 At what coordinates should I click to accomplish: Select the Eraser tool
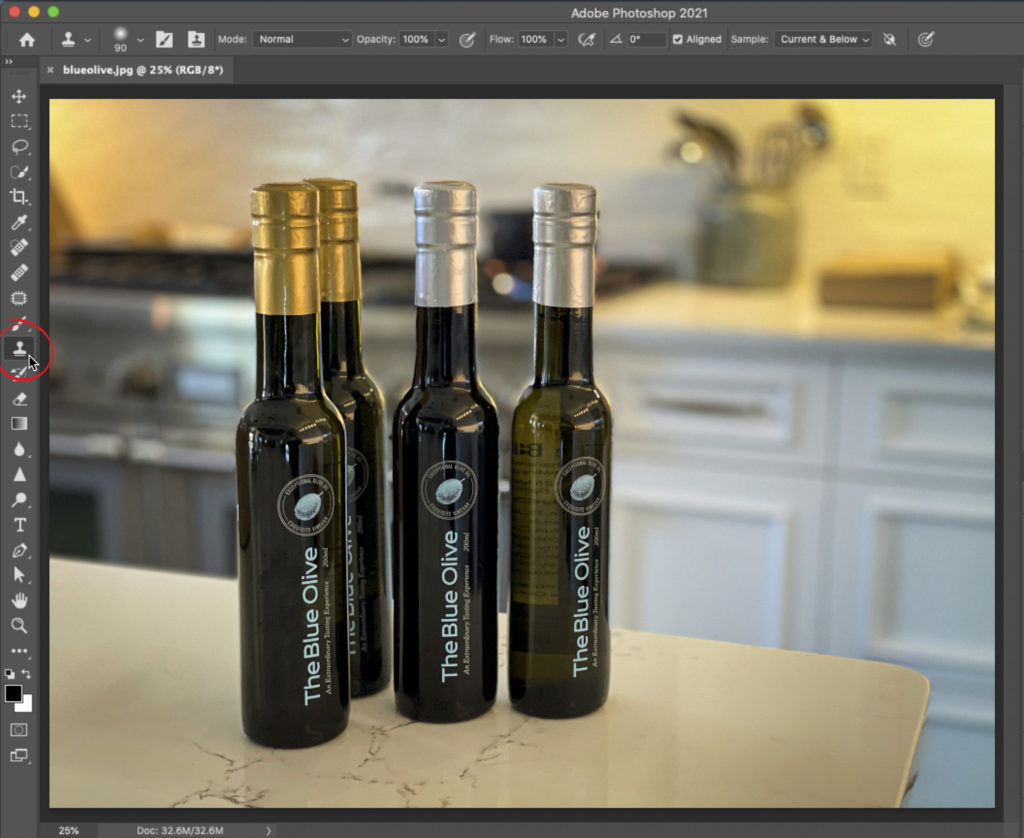point(19,398)
